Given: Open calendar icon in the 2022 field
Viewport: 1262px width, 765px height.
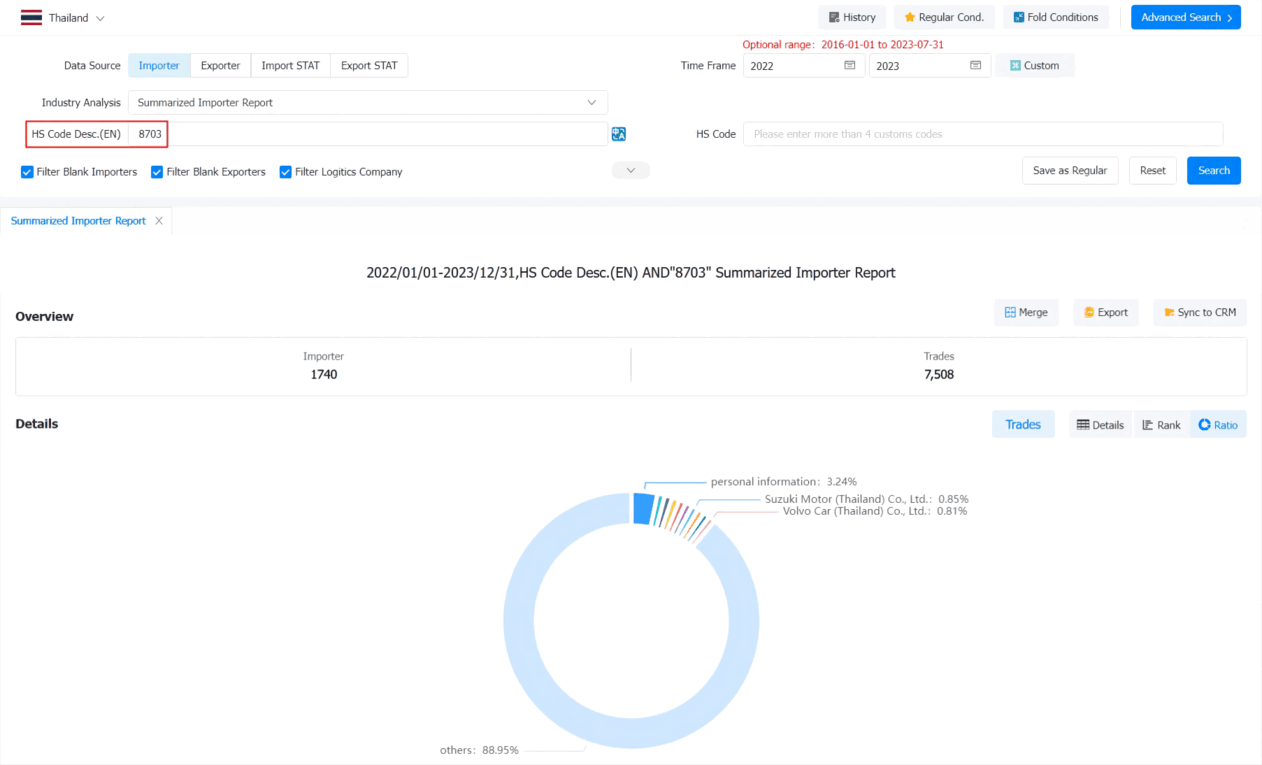Looking at the screenshot, I should (850, 65).
